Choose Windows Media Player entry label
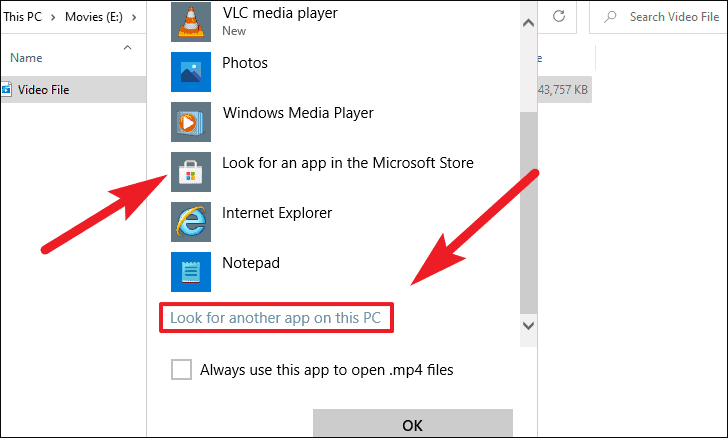This screenshot has height=438, width=728. [298, 113]
